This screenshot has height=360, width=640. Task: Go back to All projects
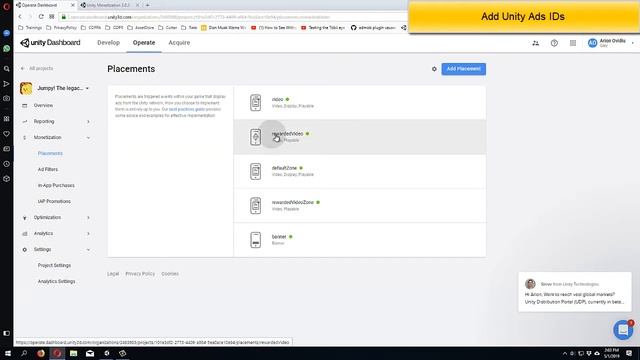coord(37,69)
